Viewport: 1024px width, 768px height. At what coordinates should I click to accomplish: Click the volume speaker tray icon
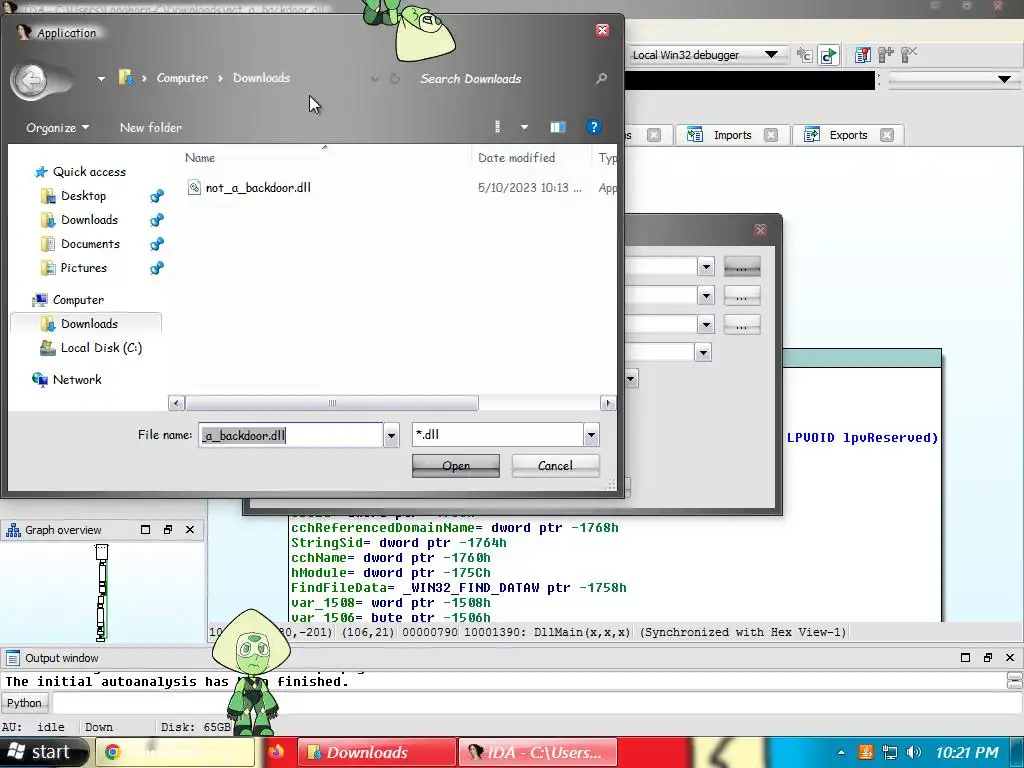[914, 752]
